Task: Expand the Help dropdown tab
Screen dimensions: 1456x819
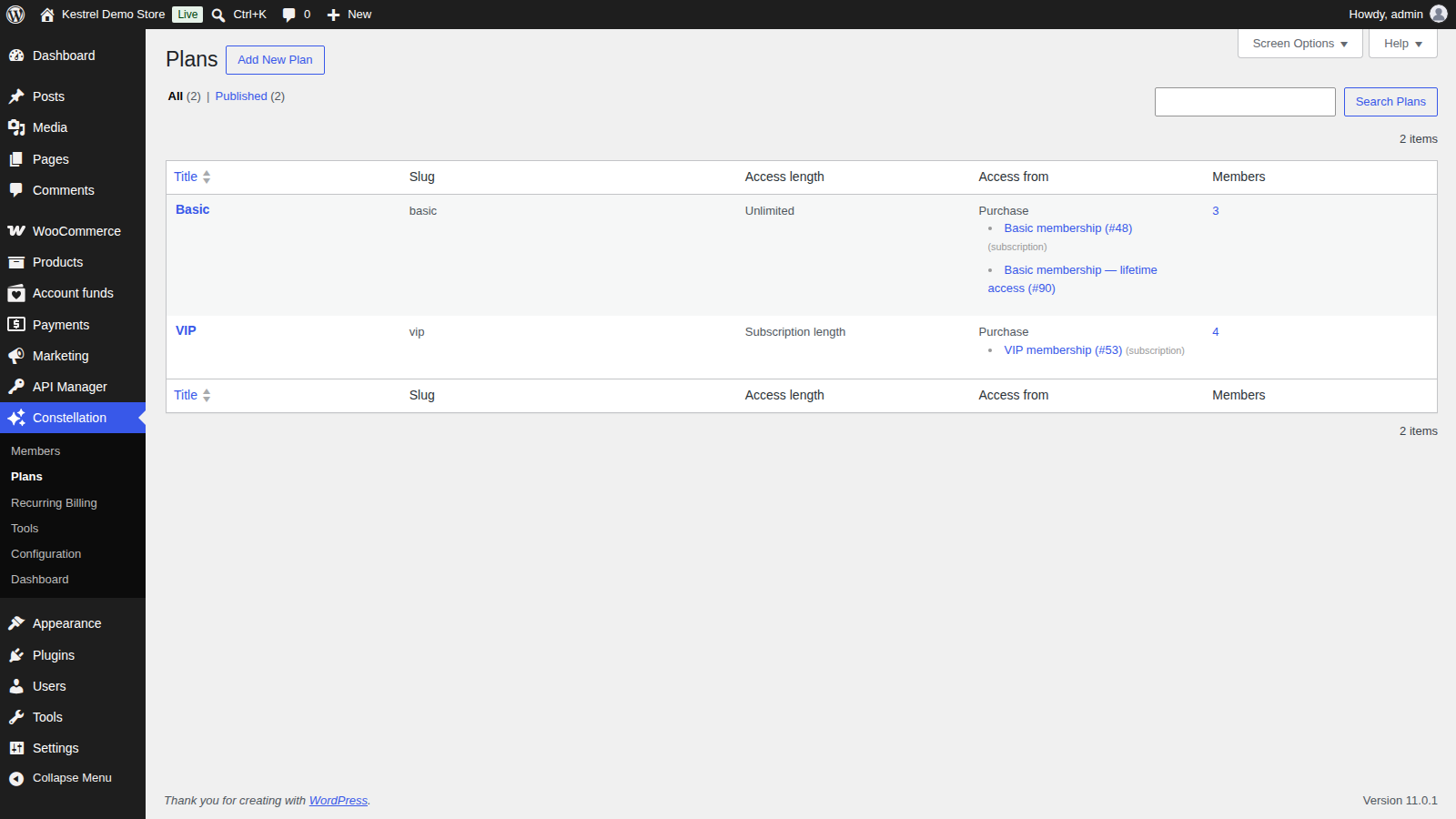Action: [x=1402, y=44]
